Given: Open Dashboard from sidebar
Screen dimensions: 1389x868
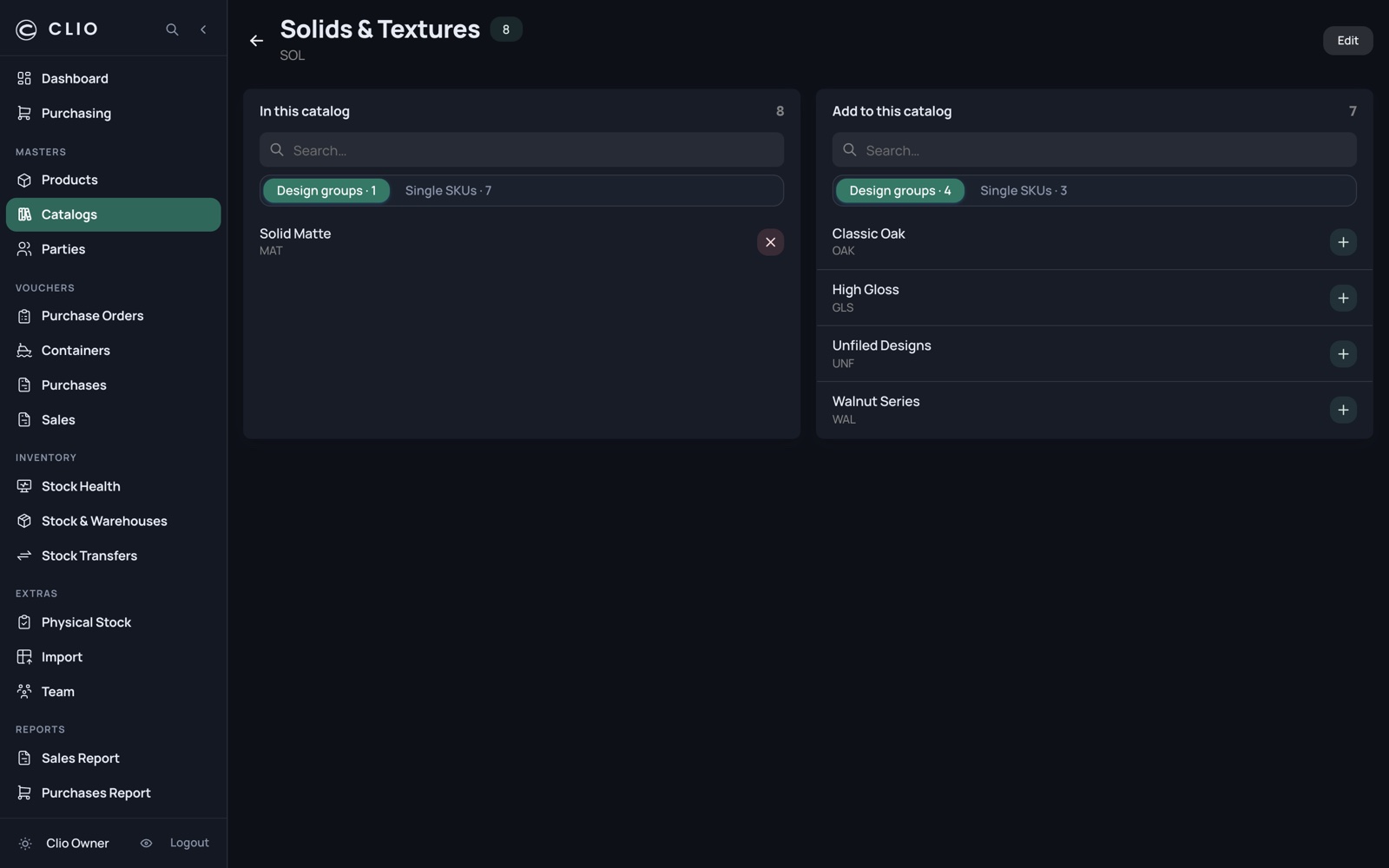Looking at the screenshot, I should coord(114,79).
